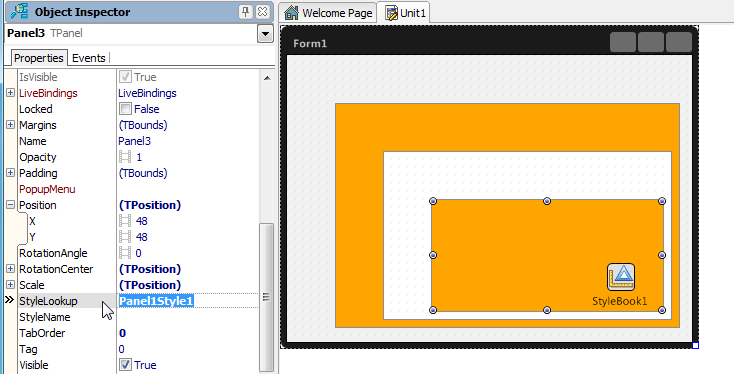Toggle the Locked checkbox
734x374 pixels.
pyautogui.click(x=125, y=109)
